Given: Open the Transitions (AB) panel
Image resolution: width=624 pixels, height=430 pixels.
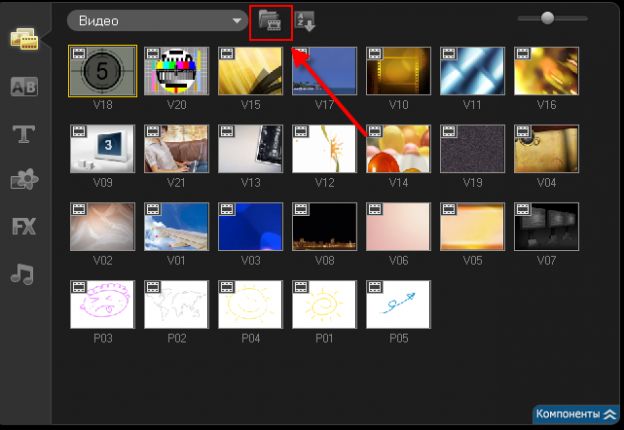Looking at the screenshot, I should pyautogui.click(x=24, y=87).
